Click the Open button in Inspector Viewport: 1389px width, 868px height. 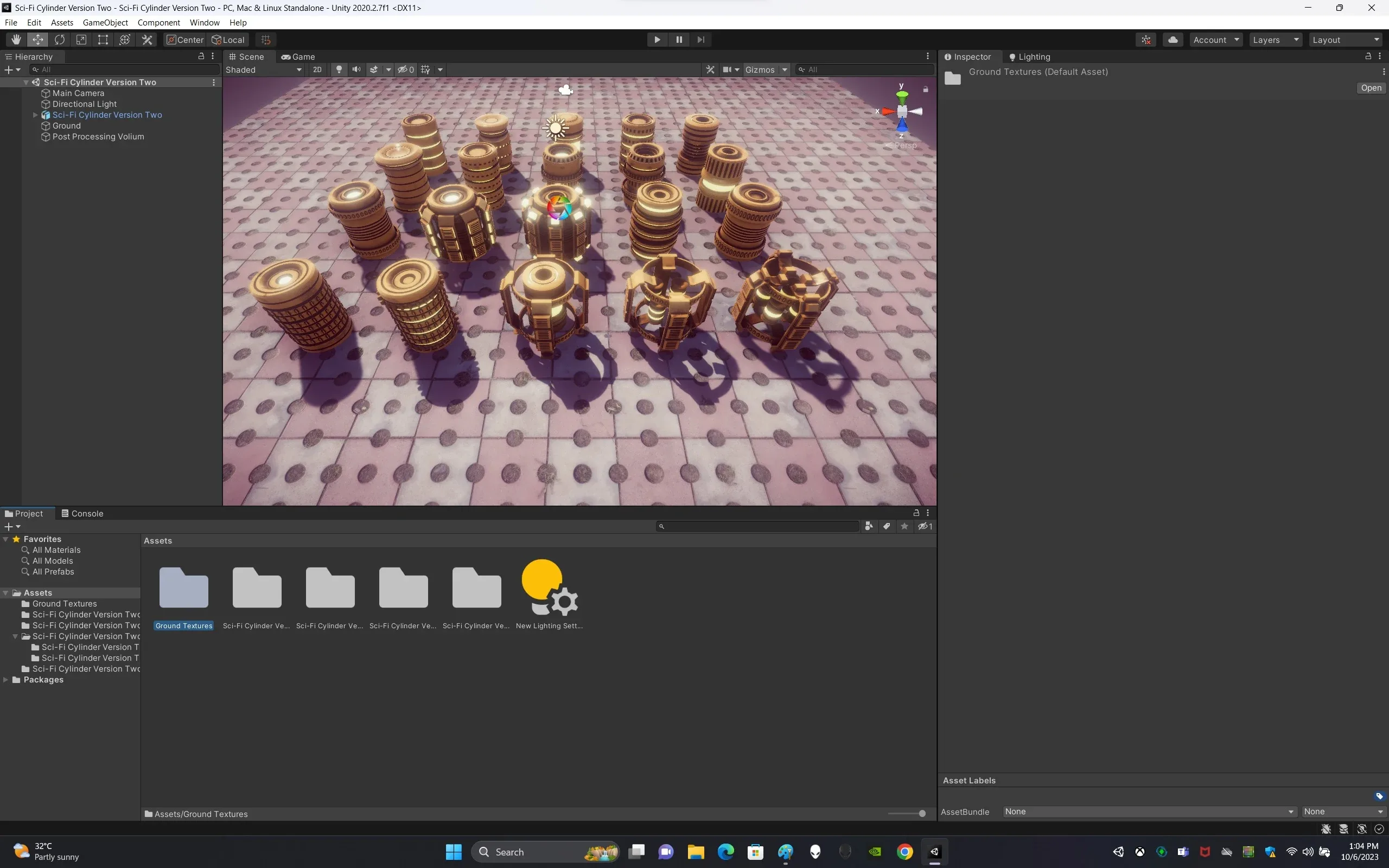[1371, 88]
